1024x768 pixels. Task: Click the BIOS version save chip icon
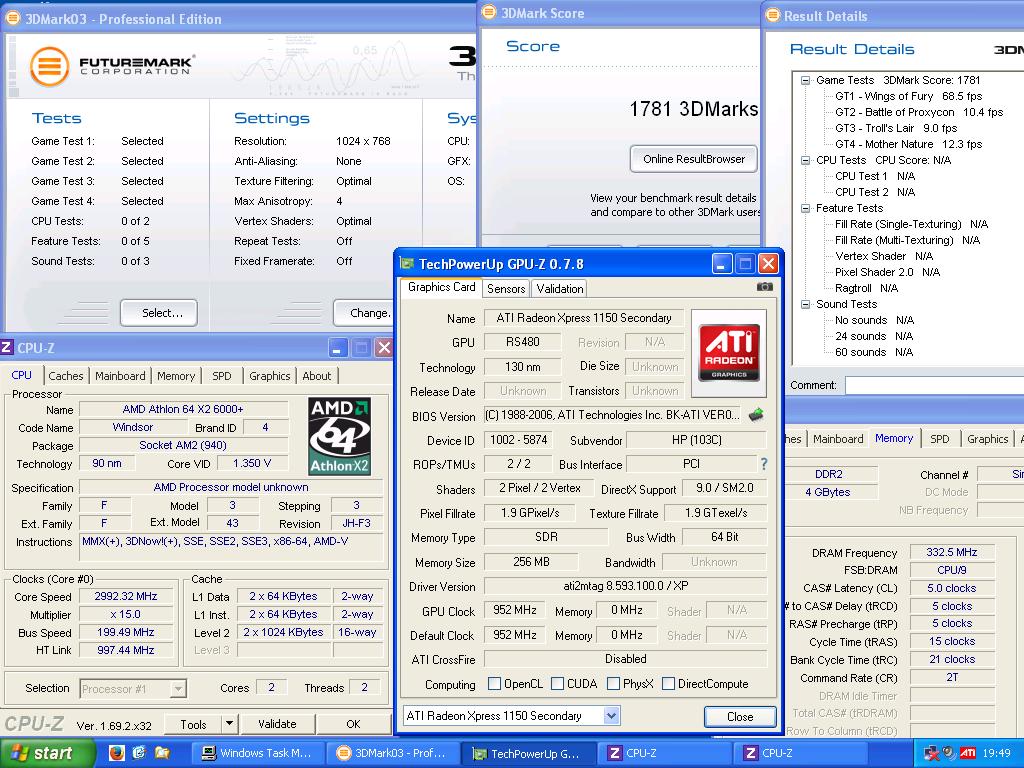pos(756,414)
